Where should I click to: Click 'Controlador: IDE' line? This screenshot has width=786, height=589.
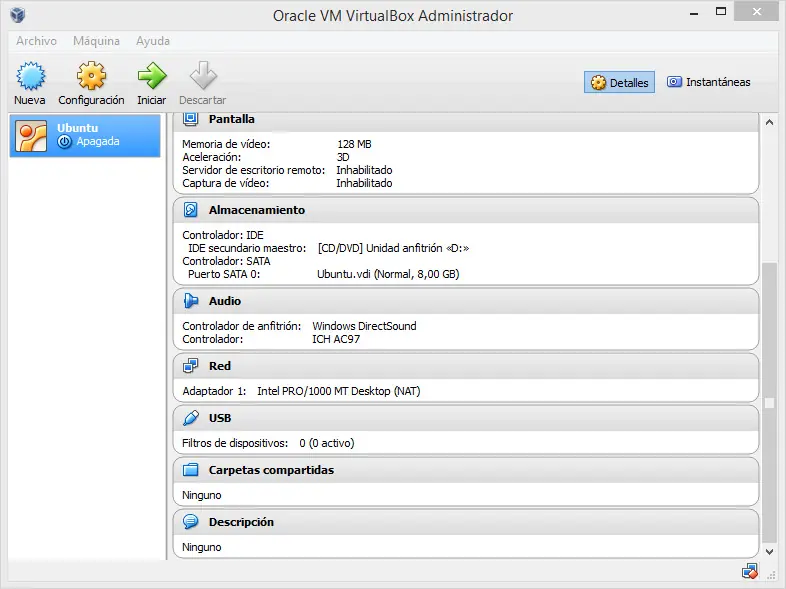point(223,235)
